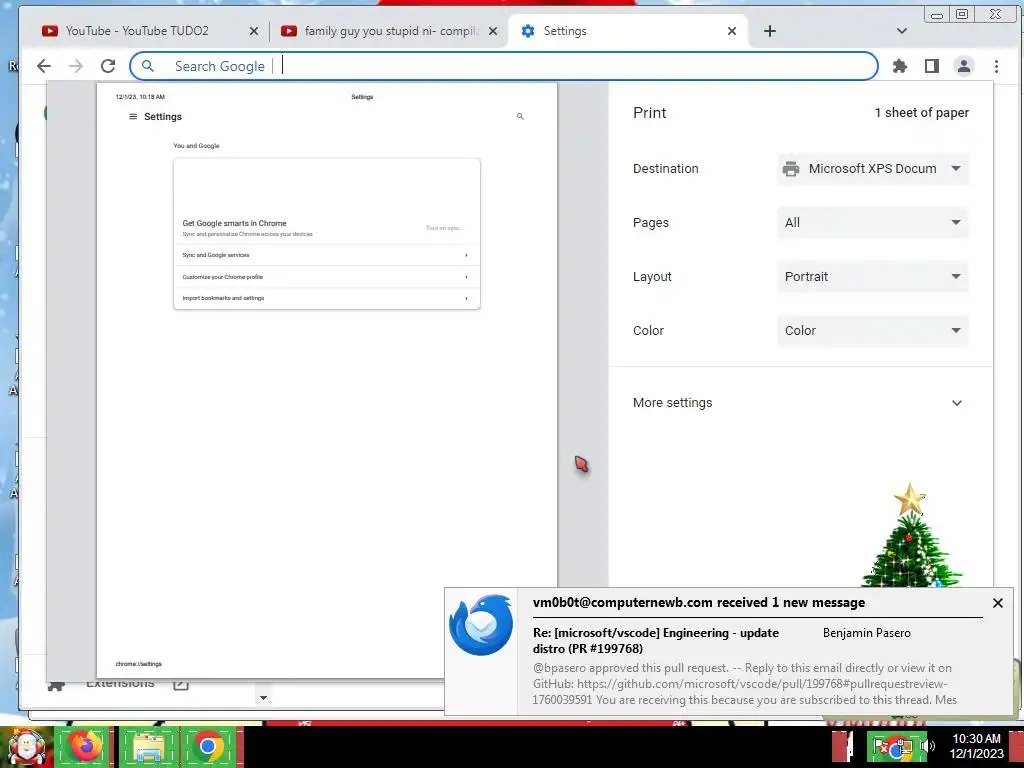Change Layout dropdown from Portrait
This screenshot has width=1024, height=768.
coord(872,276)
